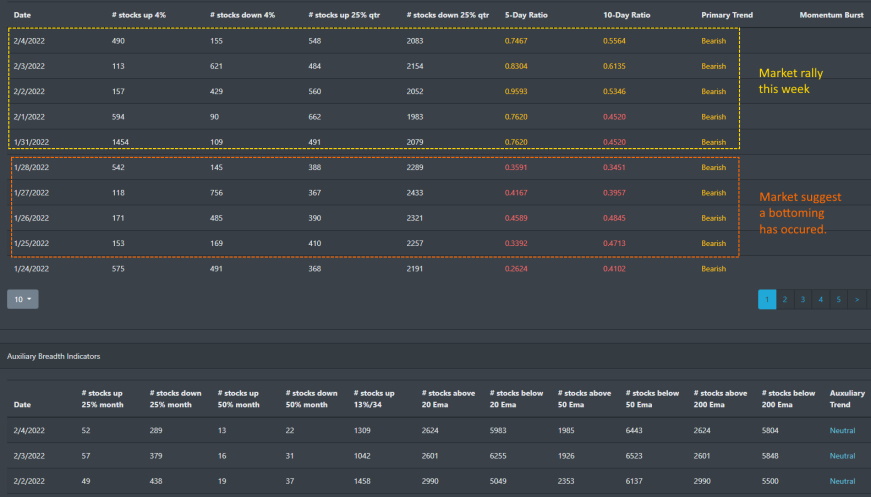Click 10-Day Ratio value 0.4102
The width and height of the screenshot is (871, 497).
pos(614,269)
